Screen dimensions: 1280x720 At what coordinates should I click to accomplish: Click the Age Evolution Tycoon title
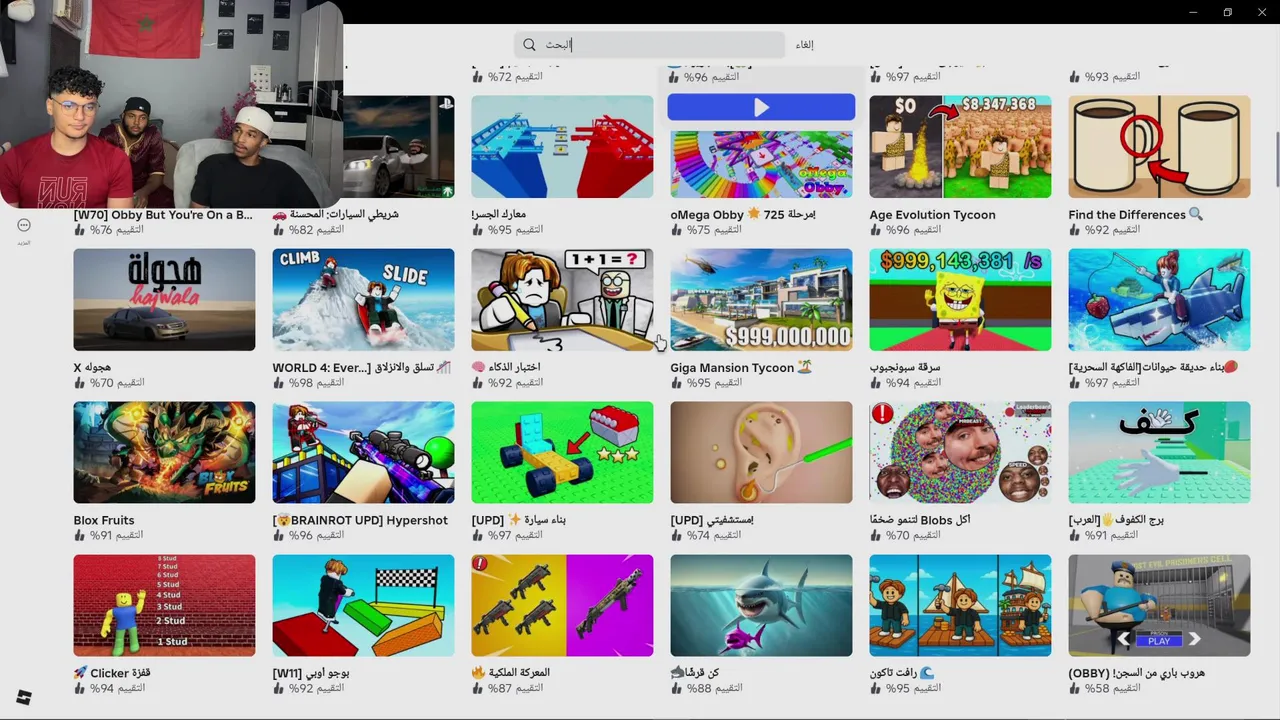(x=932, y=214)
